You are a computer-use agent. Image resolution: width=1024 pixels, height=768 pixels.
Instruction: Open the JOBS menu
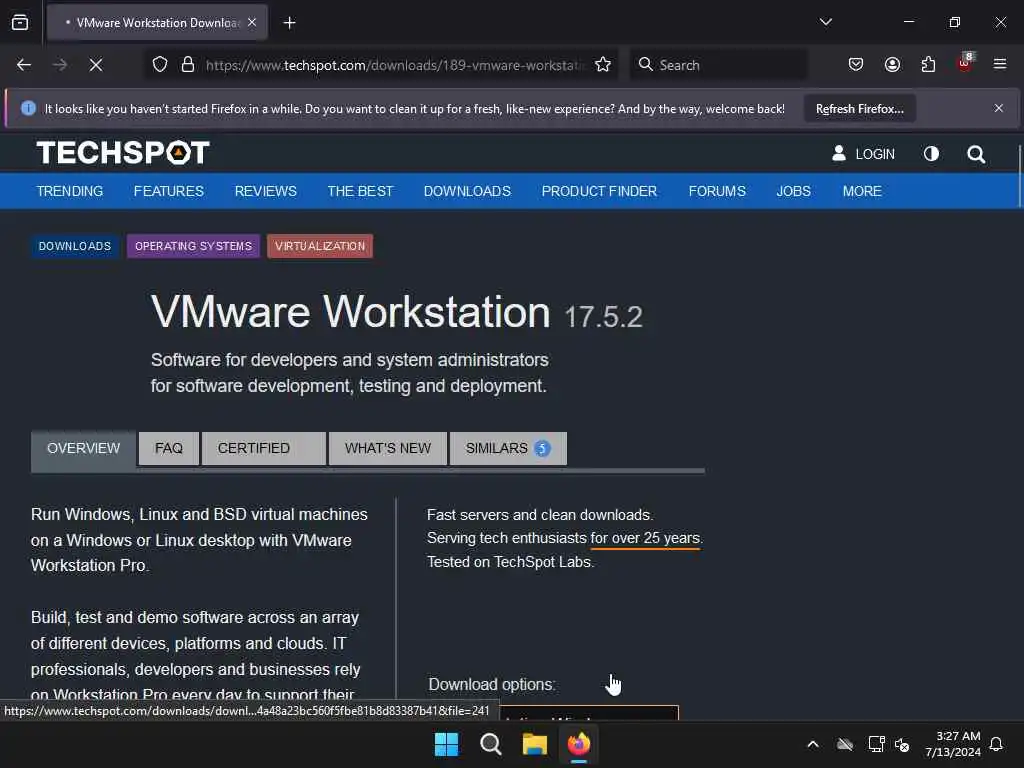793,191
